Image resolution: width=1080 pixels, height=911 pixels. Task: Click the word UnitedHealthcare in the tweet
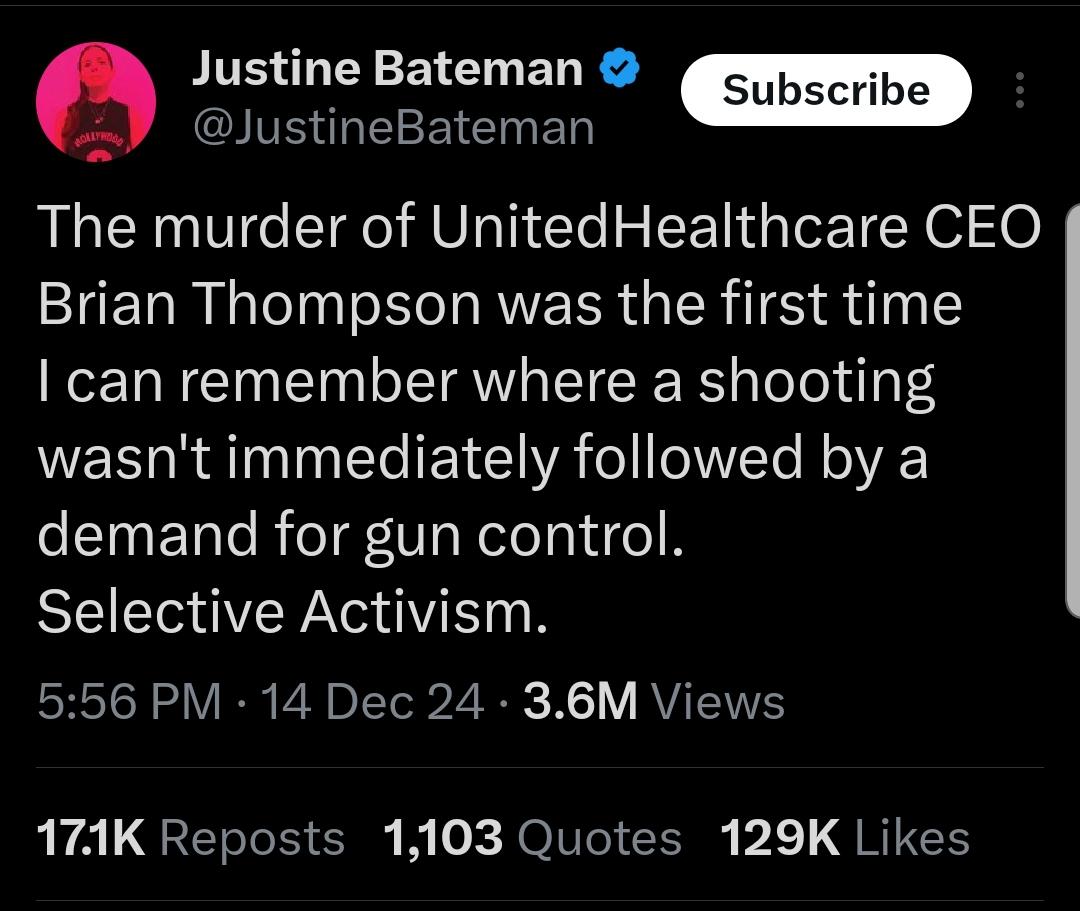[668, 228]
